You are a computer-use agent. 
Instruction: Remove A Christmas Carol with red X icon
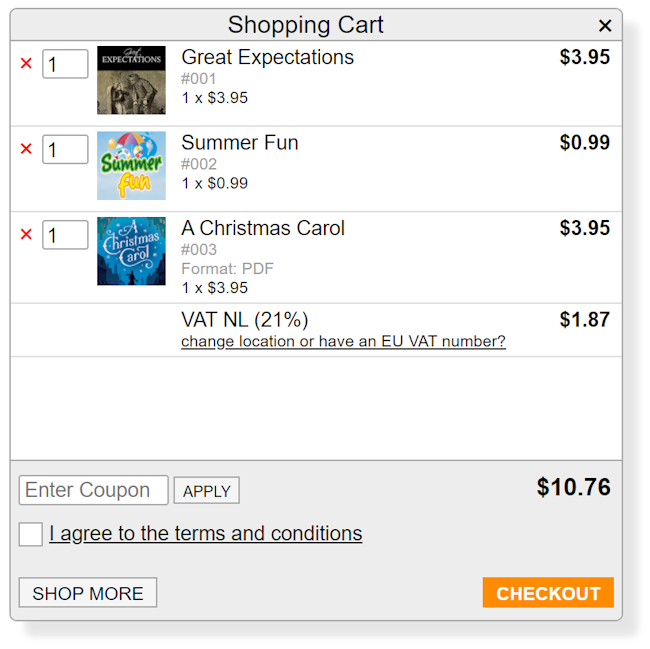point(26,235)
